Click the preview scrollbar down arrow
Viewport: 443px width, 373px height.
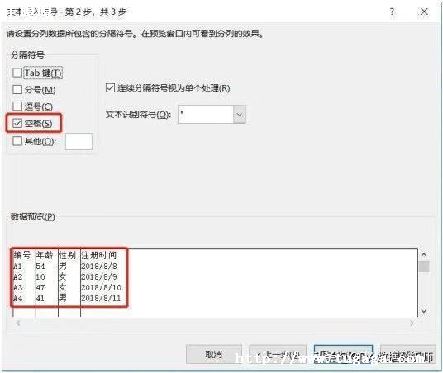pos(424,311)
